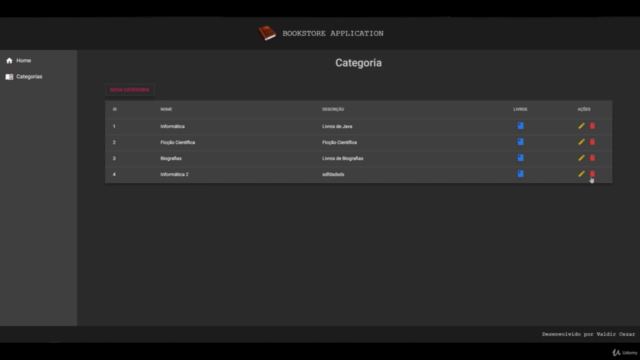The image size is (640, 360).
Task: Click the Ações column header
Action: click(x=584, y=109)
